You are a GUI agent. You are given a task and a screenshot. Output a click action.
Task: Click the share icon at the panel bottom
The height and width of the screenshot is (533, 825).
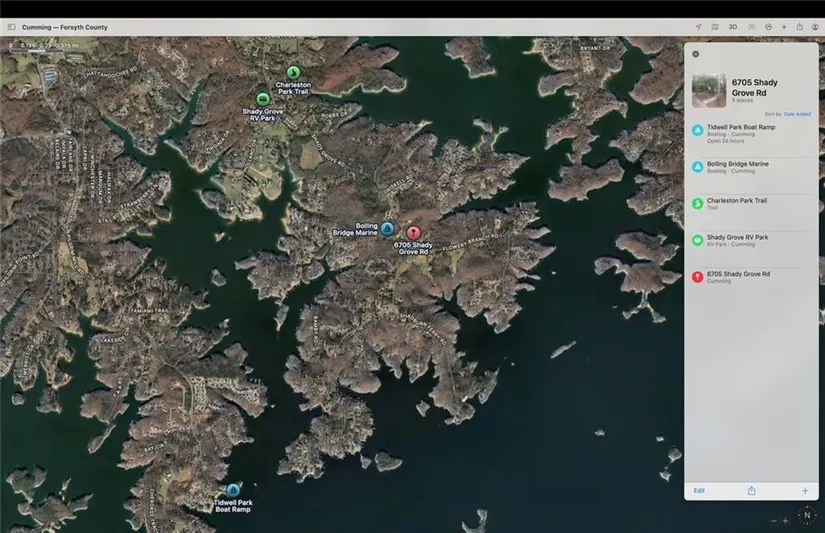pos(751,490)
